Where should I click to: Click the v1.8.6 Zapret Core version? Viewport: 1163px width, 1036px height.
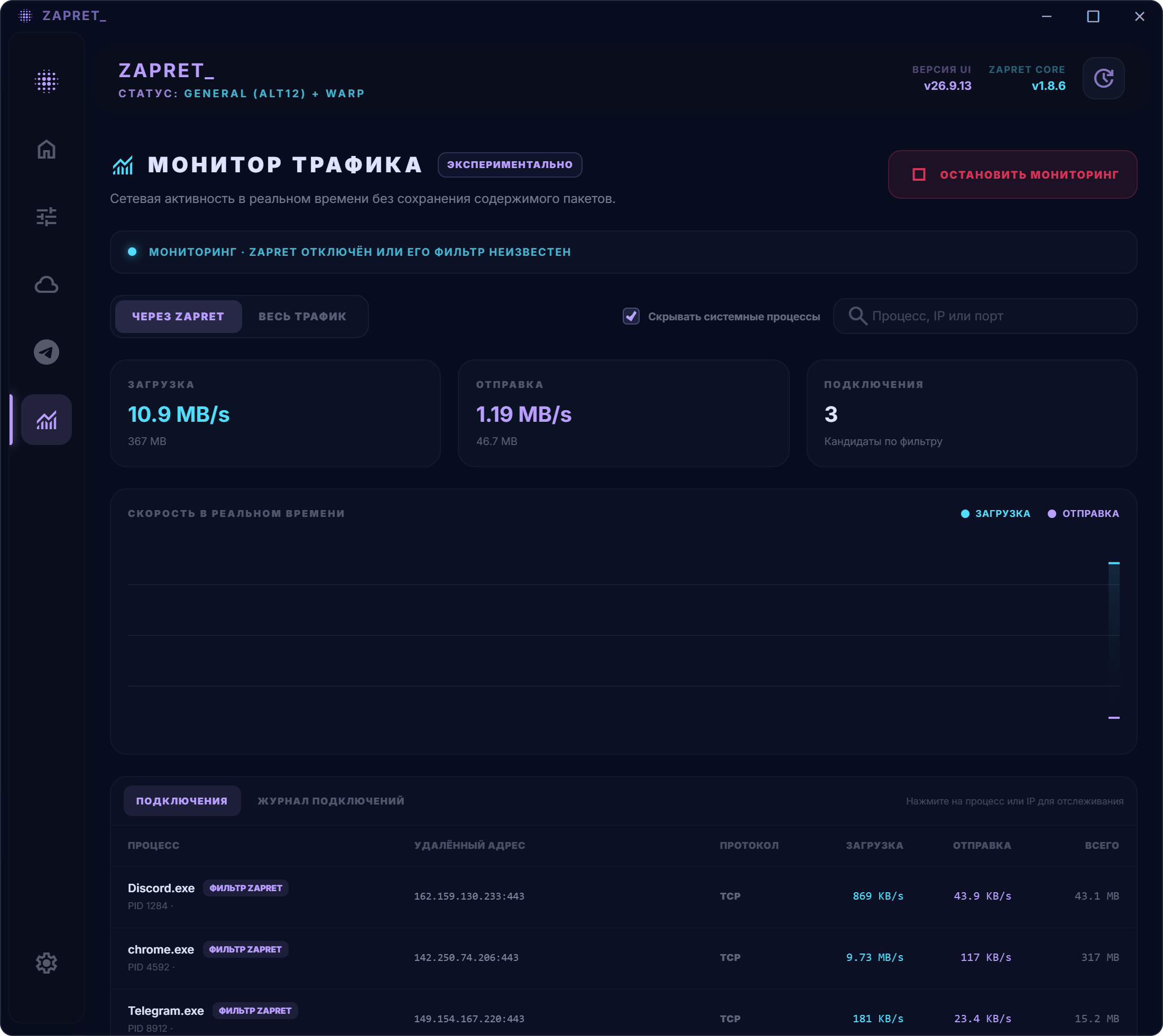[x=1049, y=86]
